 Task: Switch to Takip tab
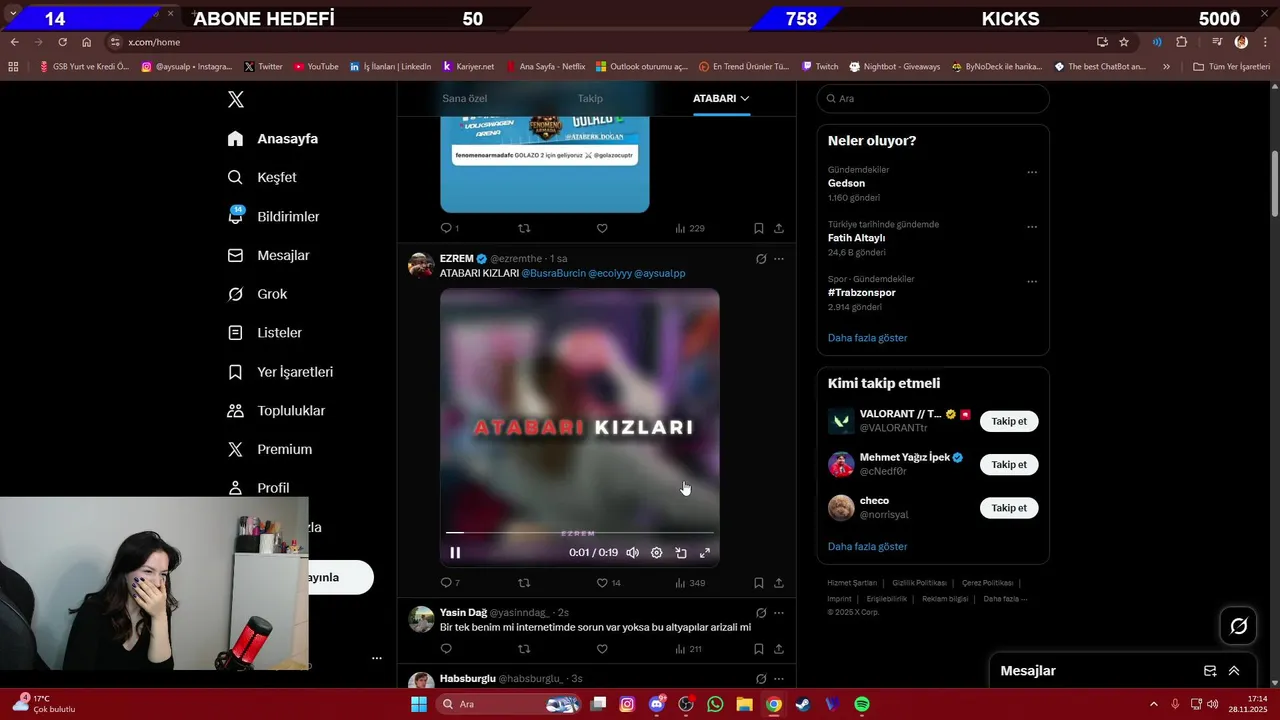(590, 98)
